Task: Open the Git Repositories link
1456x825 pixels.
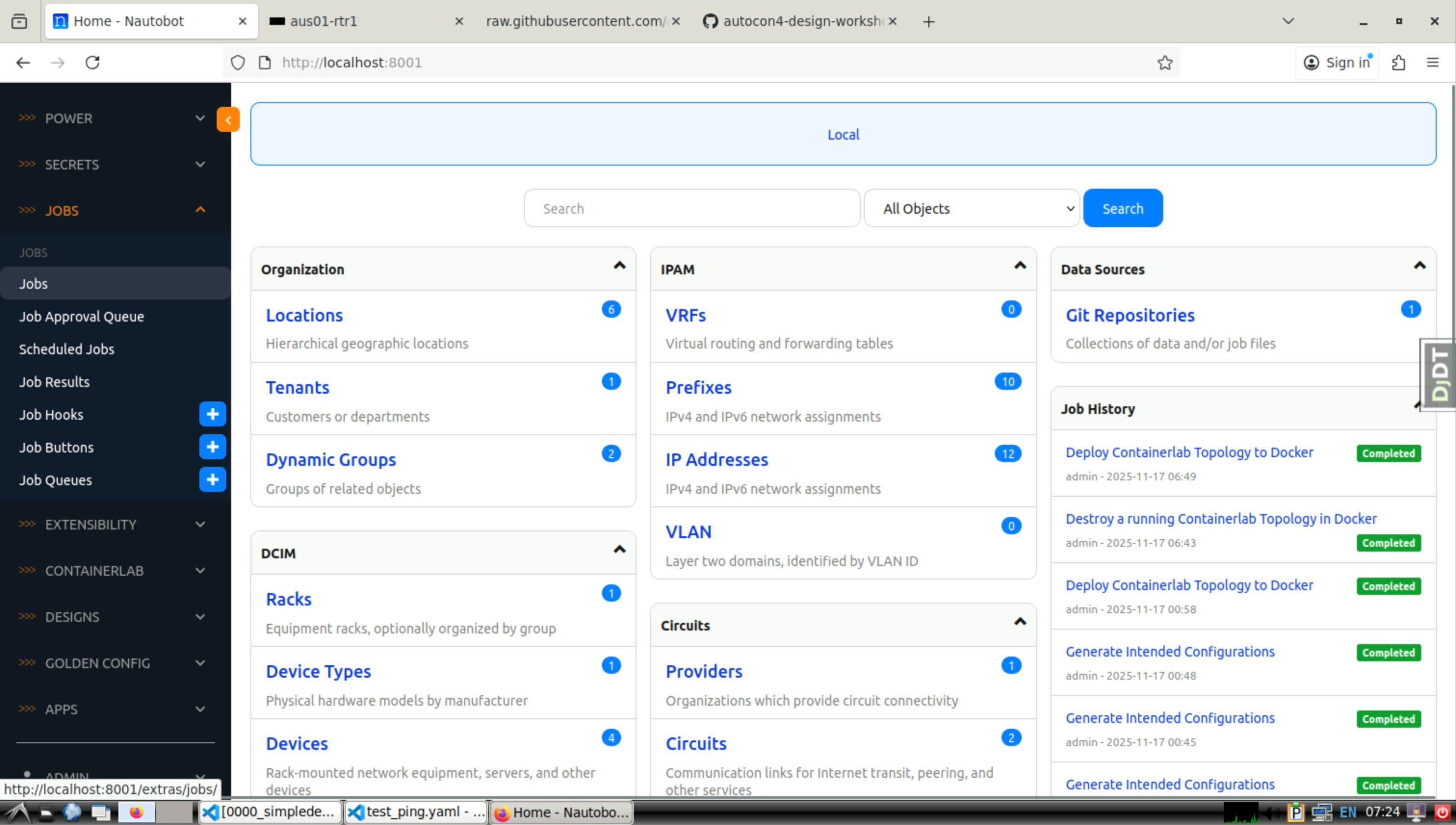Action: click(x=1130, y=315)
